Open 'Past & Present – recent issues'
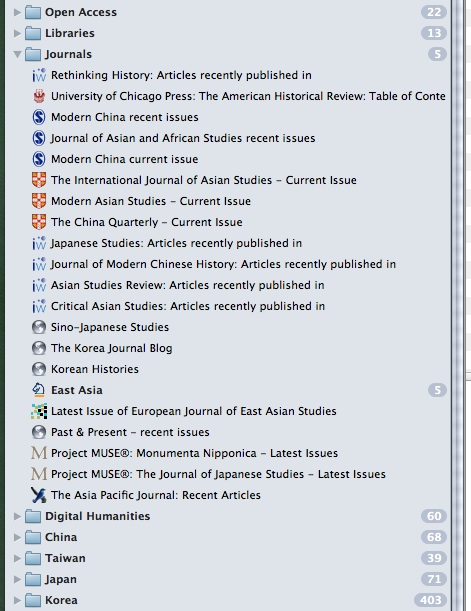471x611 pixels. pos(130,432)
